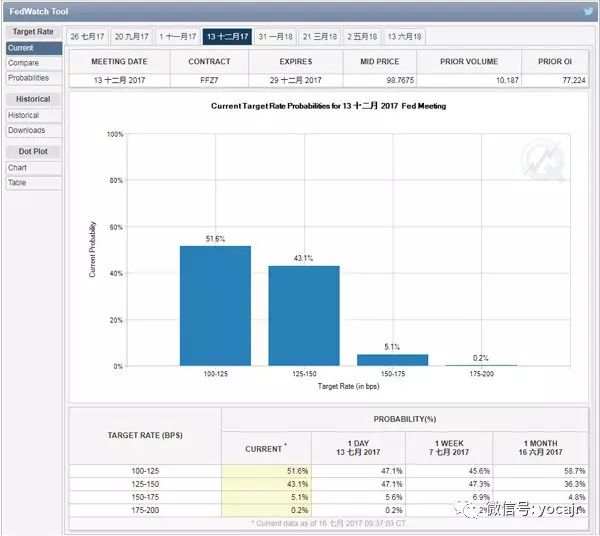Click the MID PRICE column header
Image resolution: width=600 pixels, height=536 pixels.
click(x=380, y=62)
